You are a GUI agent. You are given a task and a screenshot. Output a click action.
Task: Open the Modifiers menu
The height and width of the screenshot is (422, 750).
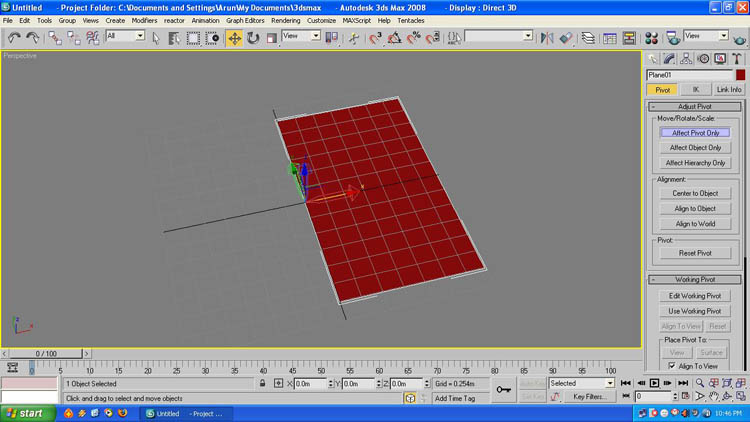click(144, 20)
